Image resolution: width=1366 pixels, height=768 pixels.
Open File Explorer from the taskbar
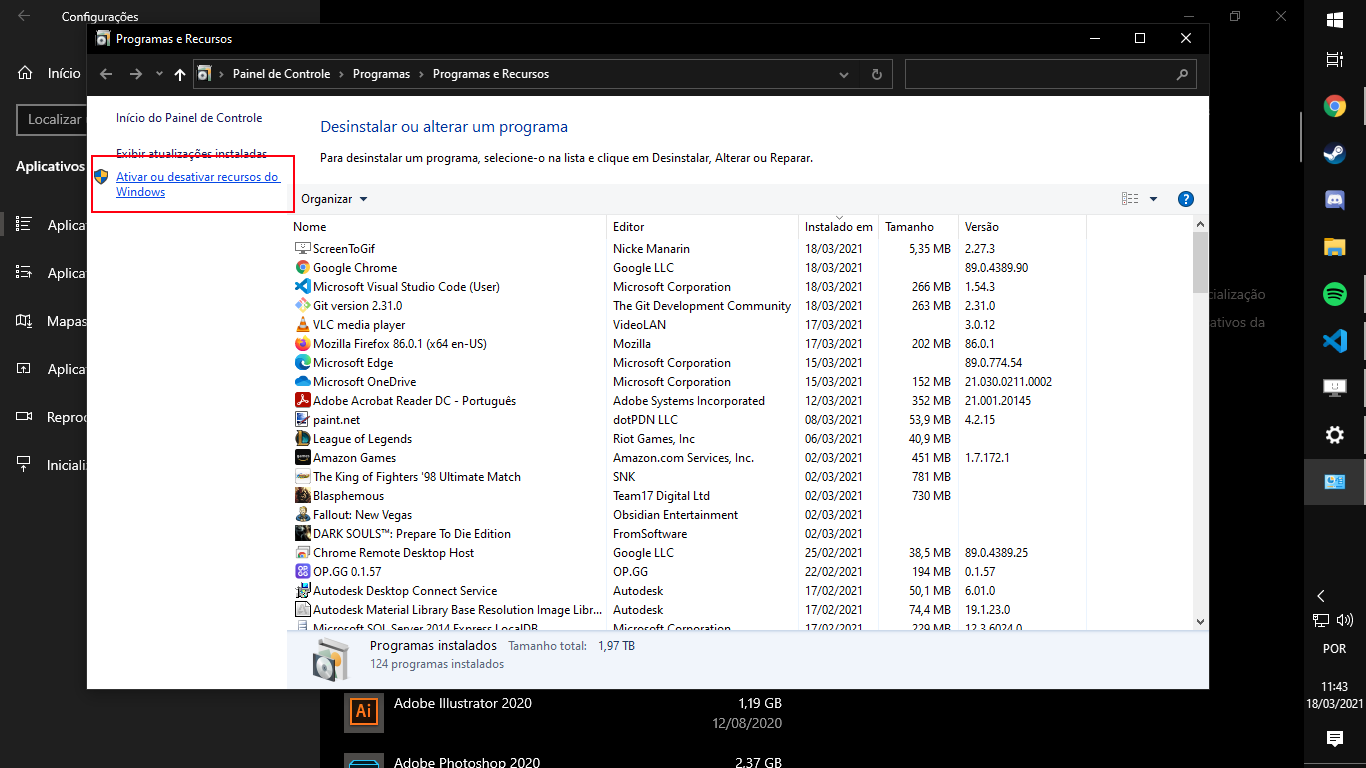coord(1334,247)
